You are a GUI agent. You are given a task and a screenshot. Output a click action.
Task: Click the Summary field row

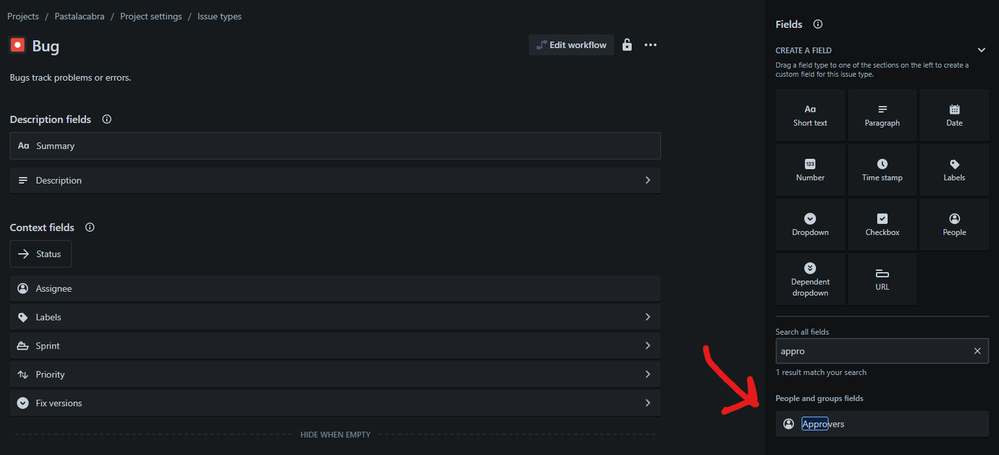[x=335, y=146]
